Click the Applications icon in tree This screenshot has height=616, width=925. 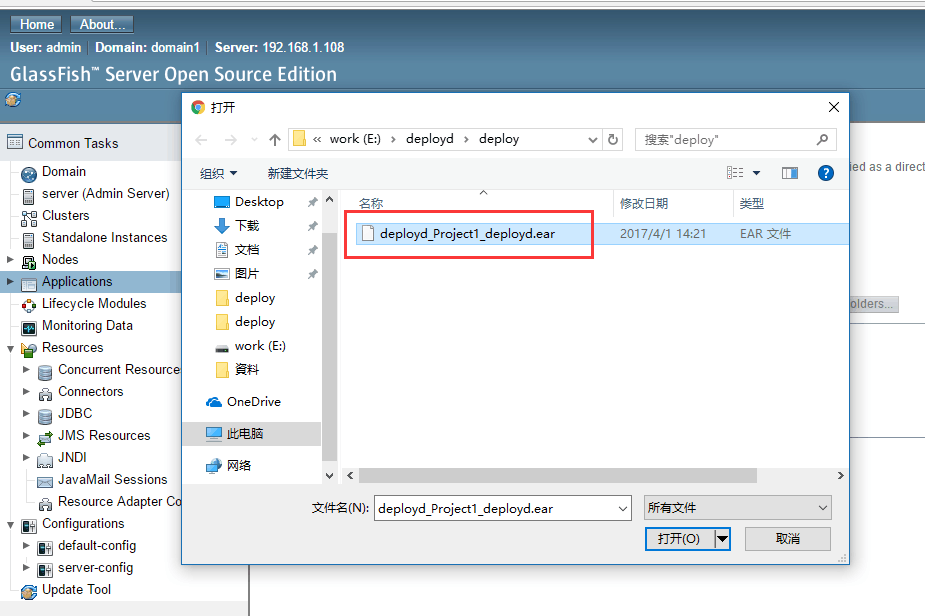(x=28, y=284)
